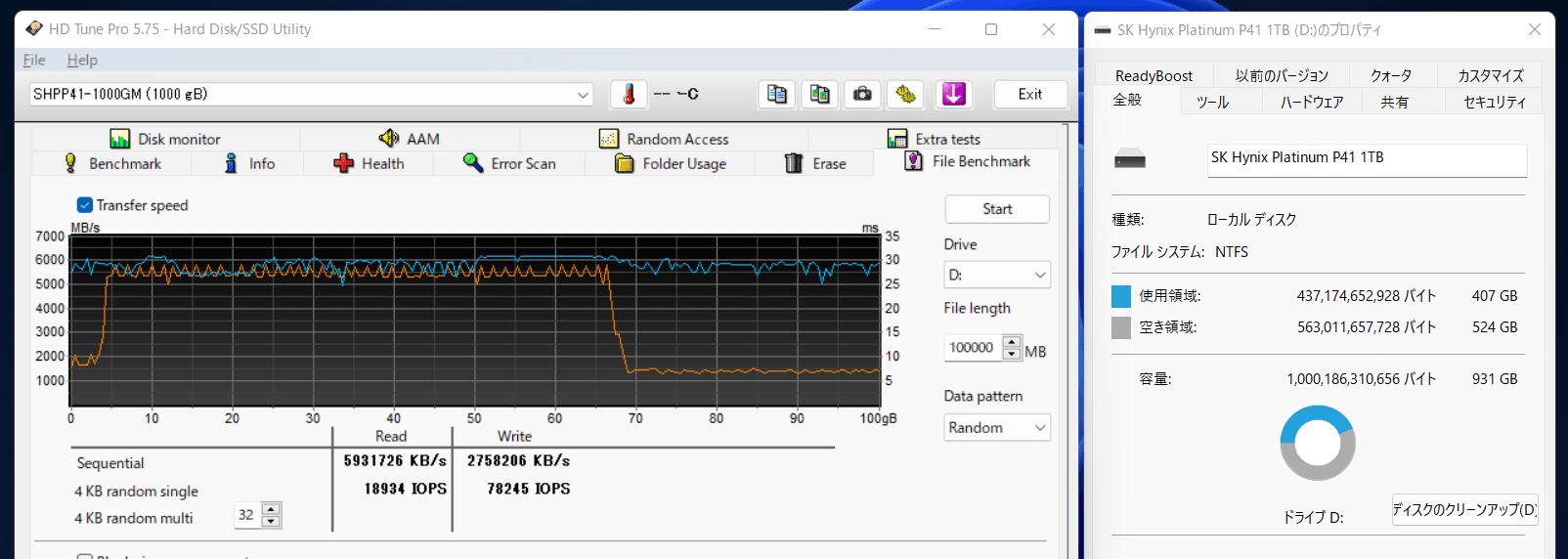The height and width of the screenshot is (559, 1568).
Task: Switch to the Benchmark tab
Action: pos(112,163)
